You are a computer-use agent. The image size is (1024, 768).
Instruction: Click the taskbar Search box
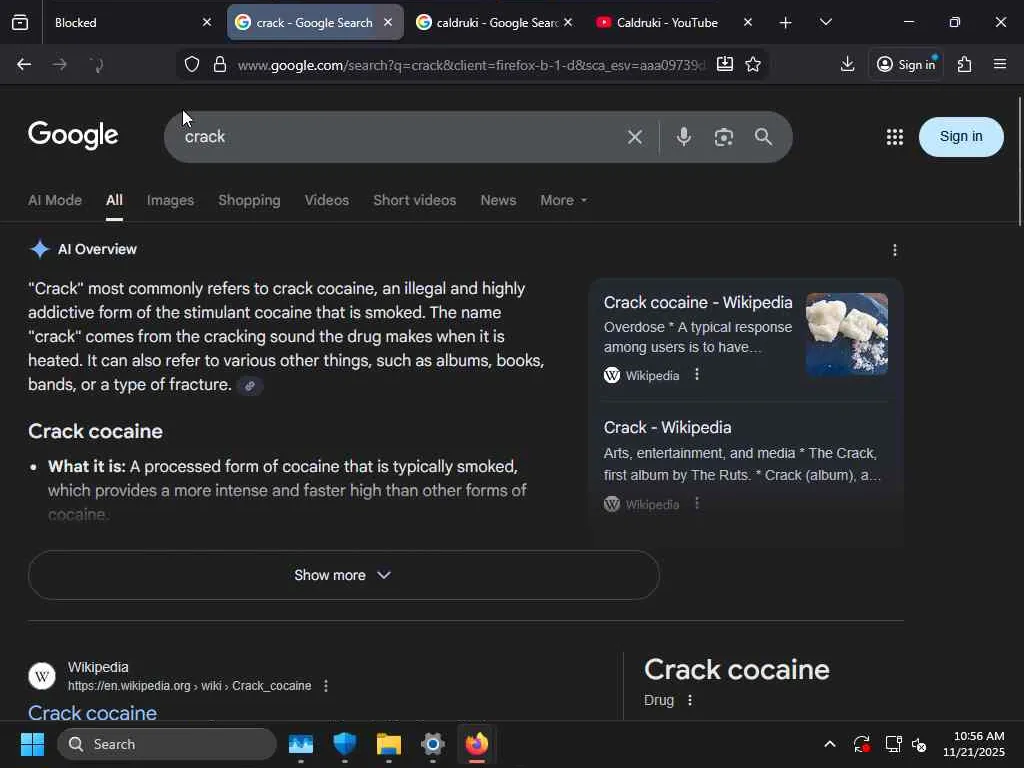pos(167,744)
